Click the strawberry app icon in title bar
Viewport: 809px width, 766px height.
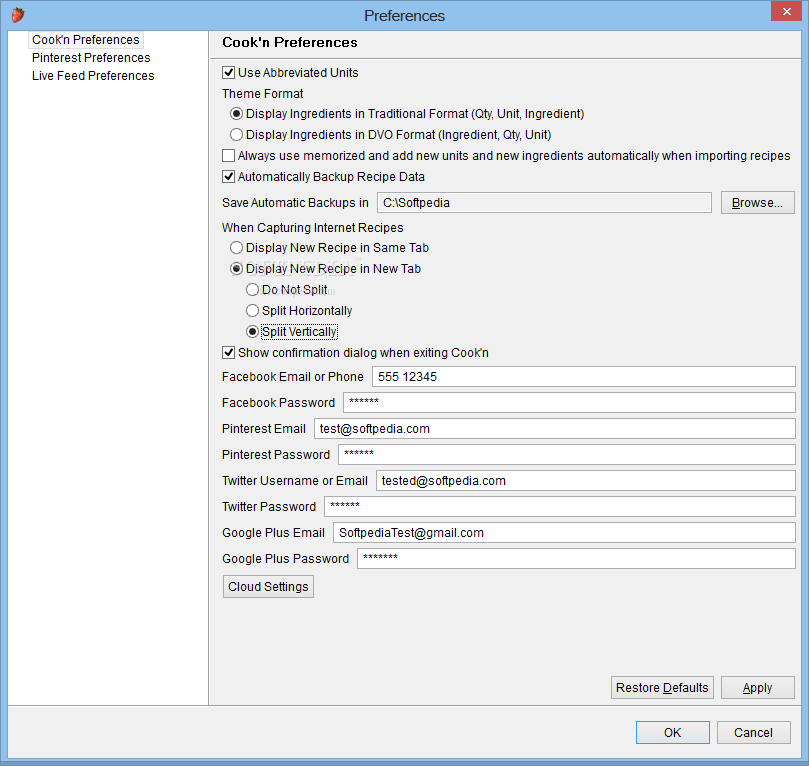[18, 15]
